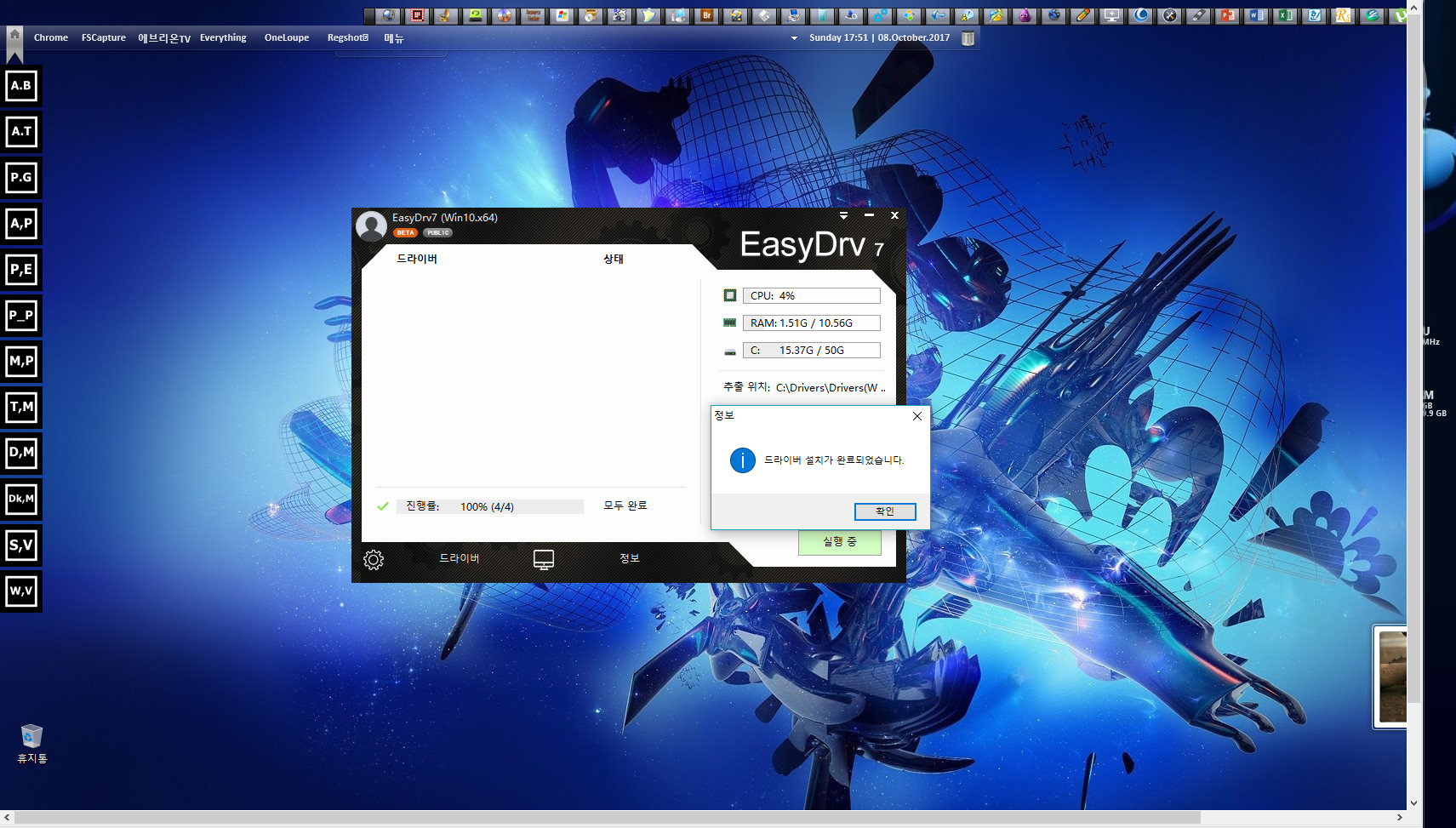Click the monitor icon in EasyDrv bottom bar
Viewport: 1456px width, 828px height.
544,559
